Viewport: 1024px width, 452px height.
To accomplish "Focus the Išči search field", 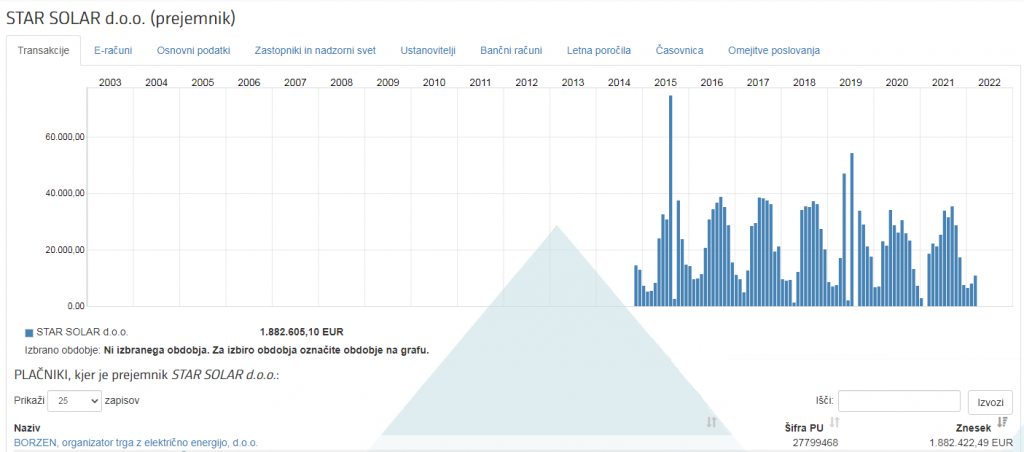I will tap(899, 401).
